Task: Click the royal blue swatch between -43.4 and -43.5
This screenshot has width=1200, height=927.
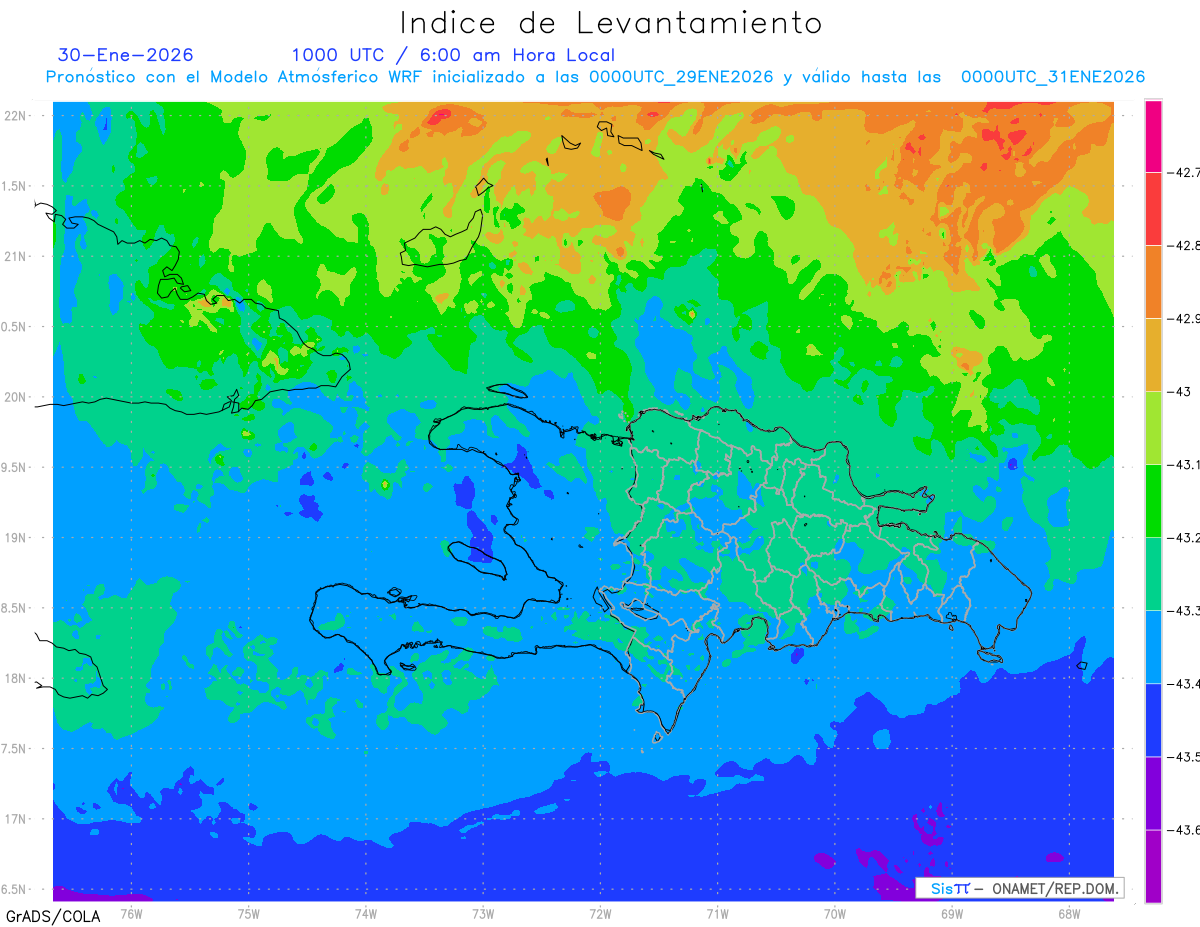Action: 1153,719
